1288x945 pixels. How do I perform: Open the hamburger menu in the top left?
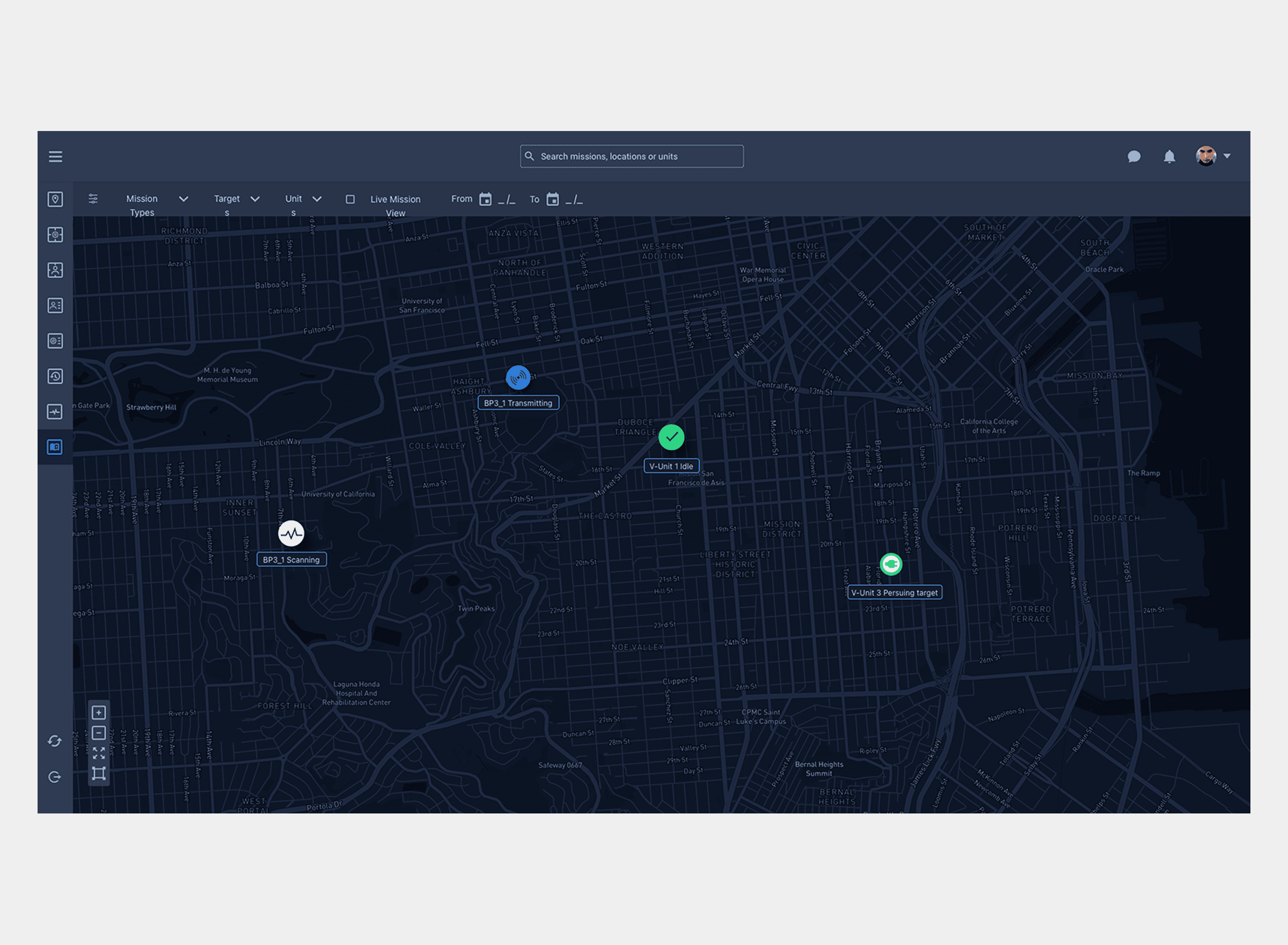(55, 156)
